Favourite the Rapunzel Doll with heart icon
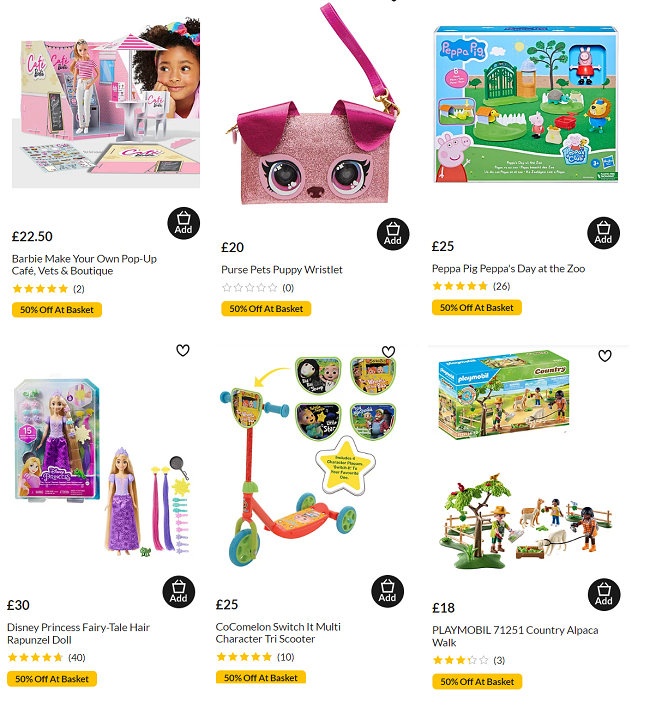 click(183, 350)
